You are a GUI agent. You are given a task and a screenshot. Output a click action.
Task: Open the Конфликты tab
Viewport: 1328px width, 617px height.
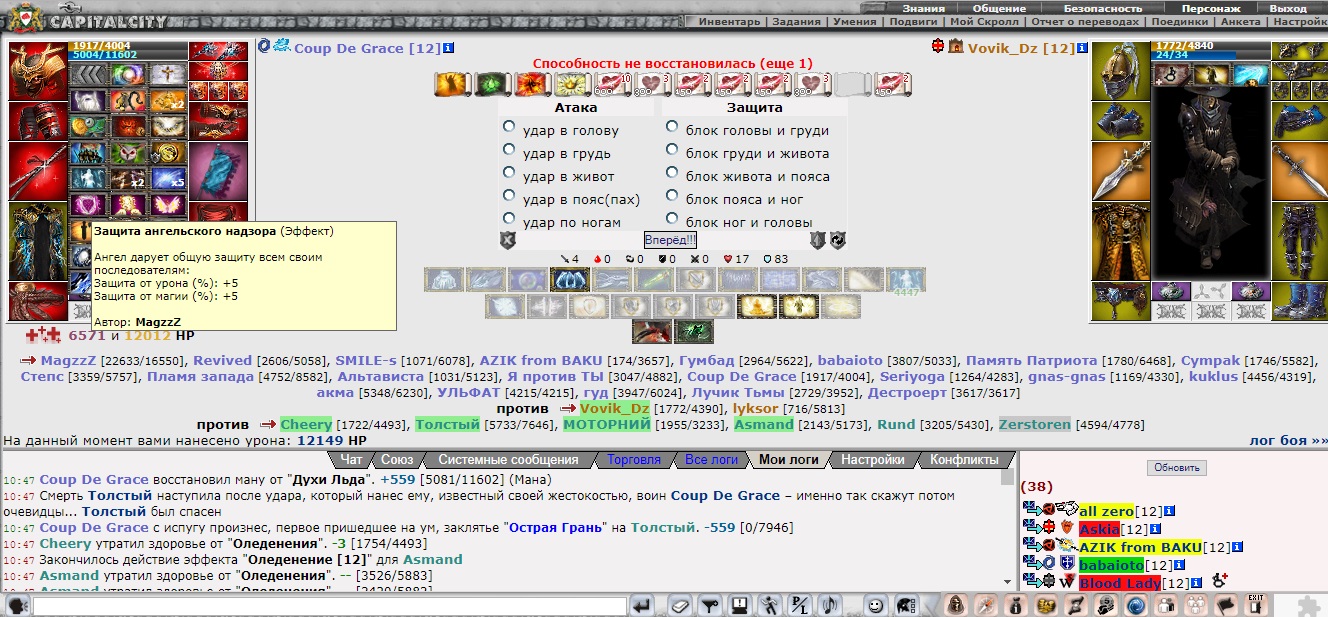964,460
